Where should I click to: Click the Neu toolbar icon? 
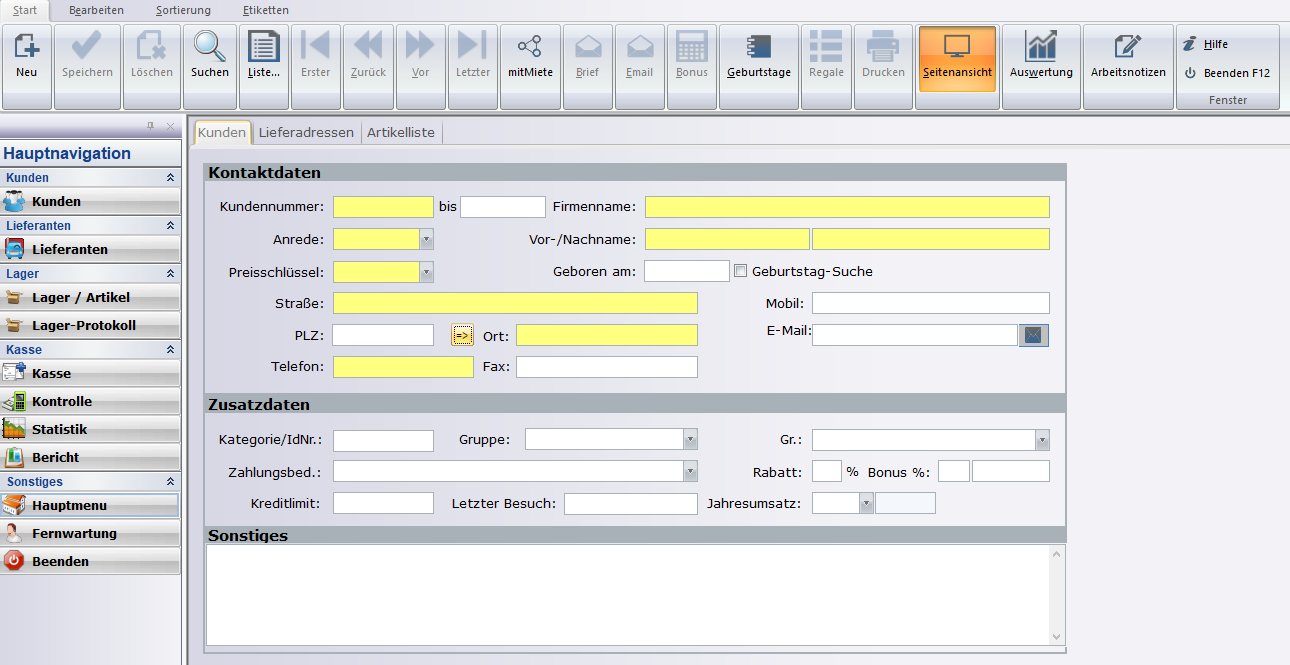point(27,55)
